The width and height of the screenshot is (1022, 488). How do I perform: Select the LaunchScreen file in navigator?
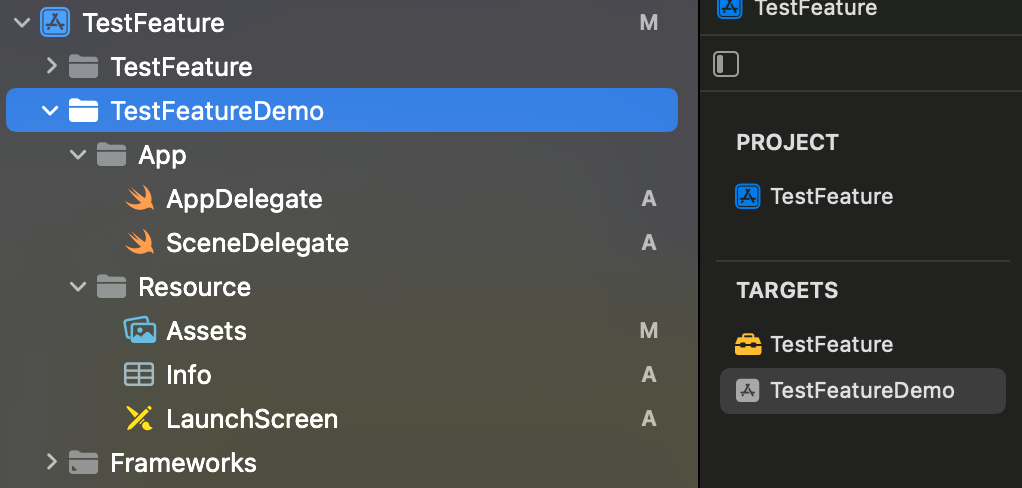[x=252, y=419]
